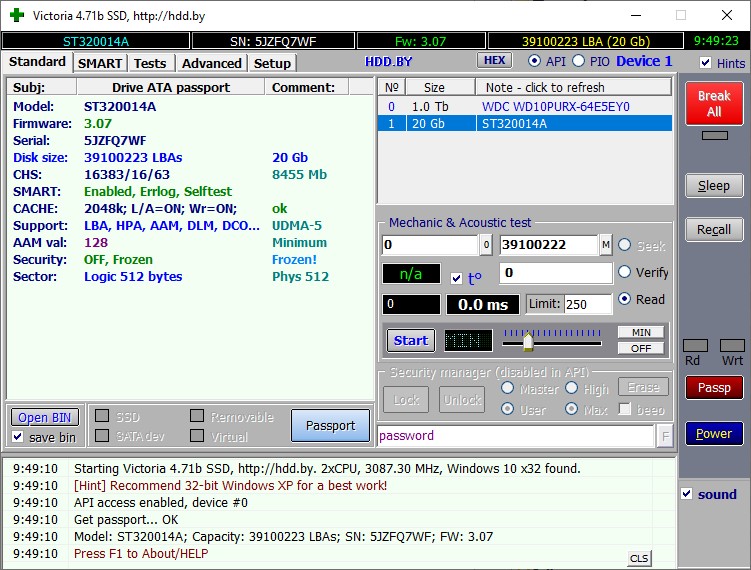Switch to the SMART tab
This screenshot has height=570, width=751.
[x=100, y=63]
